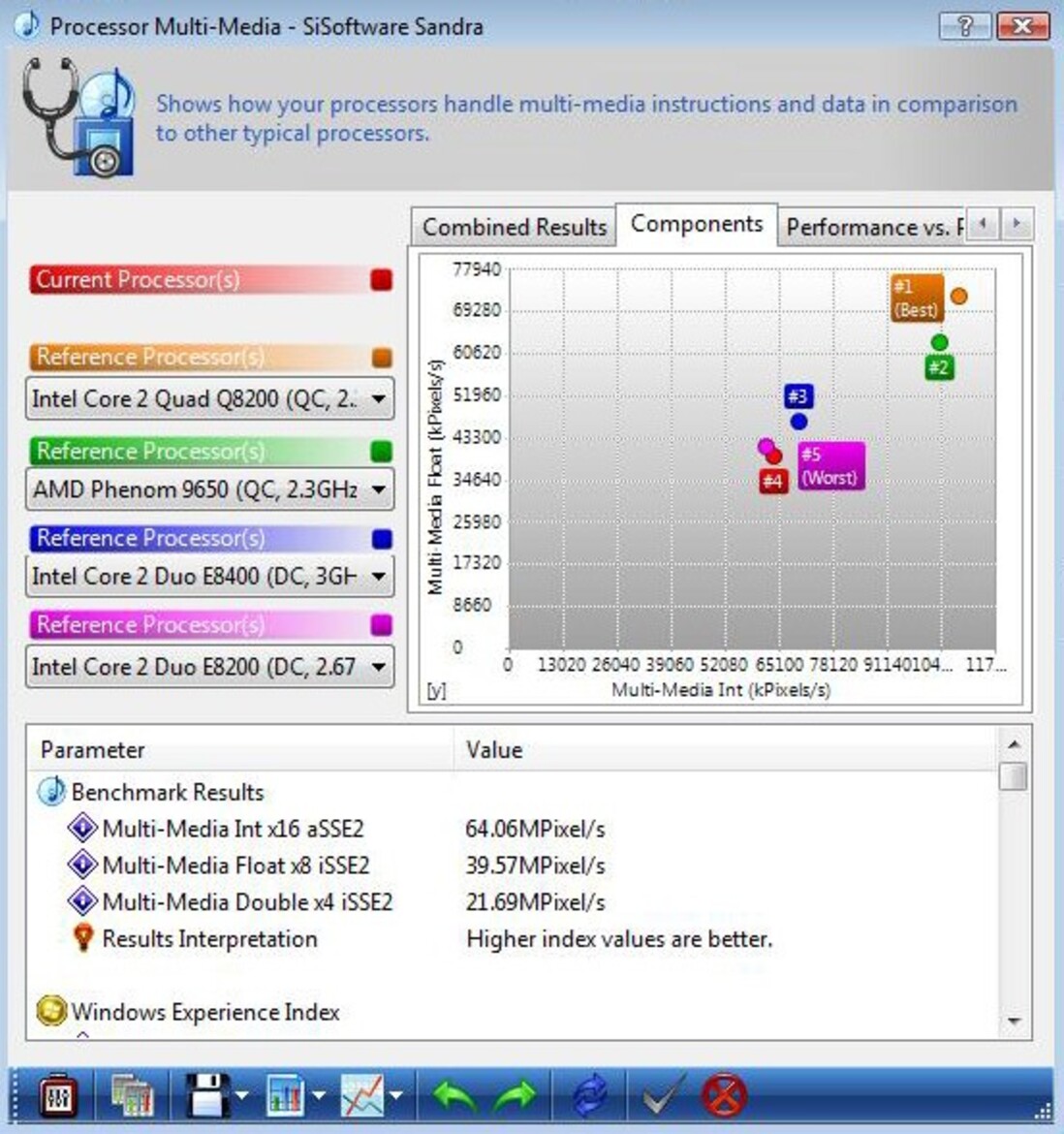Click the Parameter column header
The image size is (1064, 1134).
(x=240, y=750)
